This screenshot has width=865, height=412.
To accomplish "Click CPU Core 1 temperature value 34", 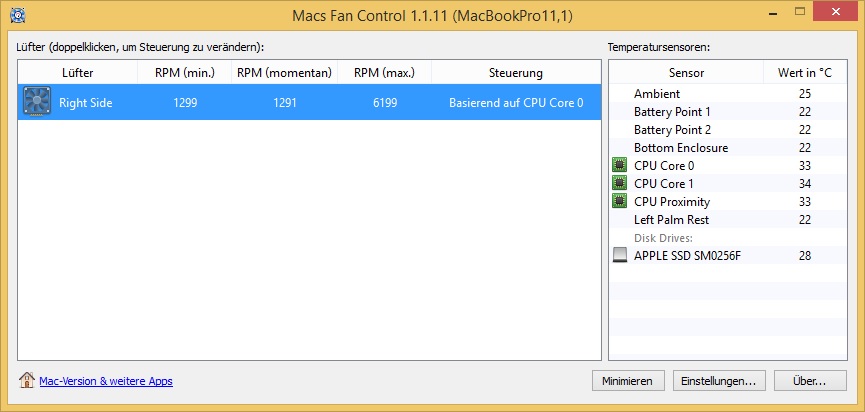I will click(804, 184).
